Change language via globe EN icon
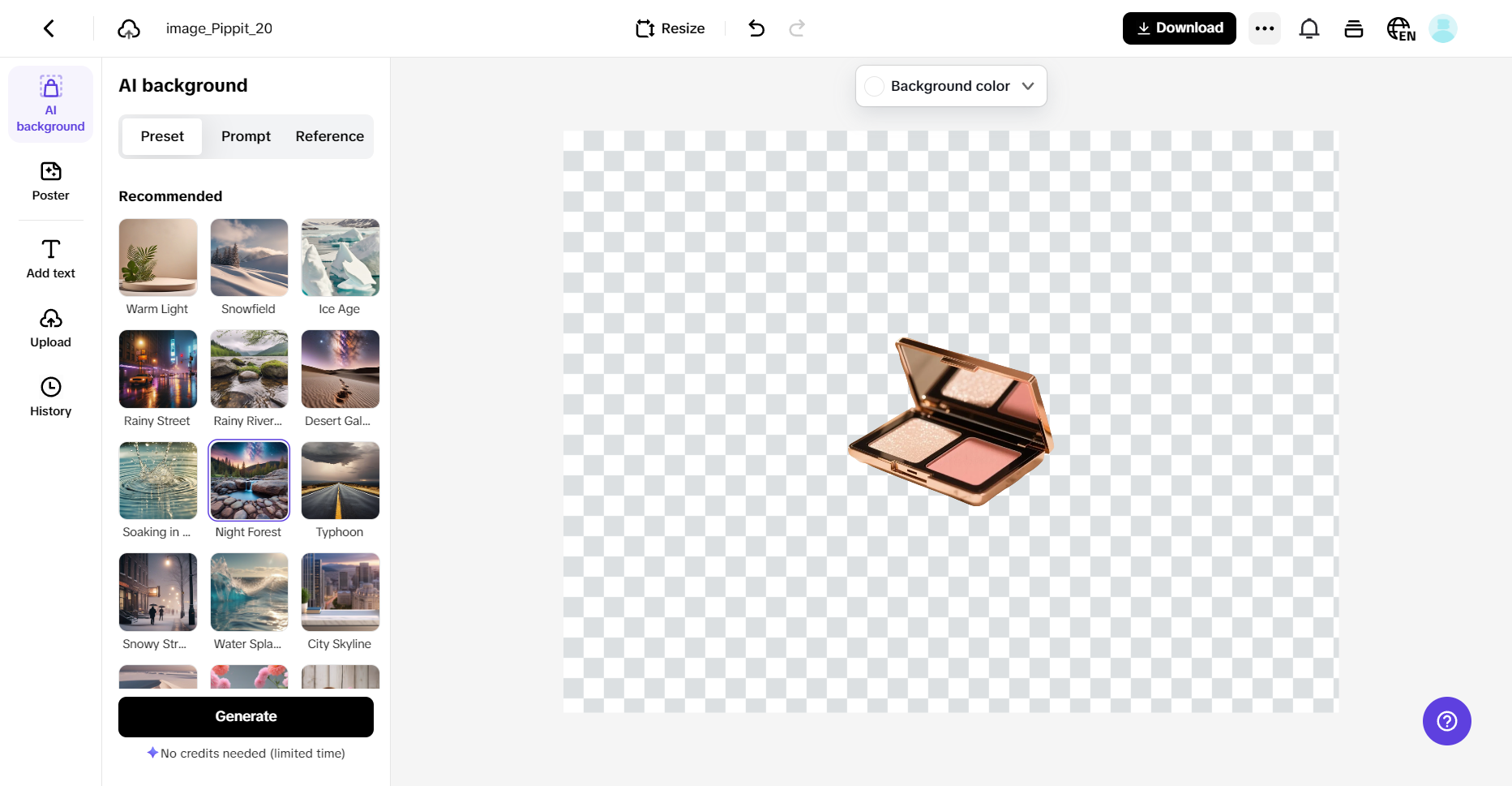The width and height of the screenshot is (1512, 786). click(x=1400, y=29)
